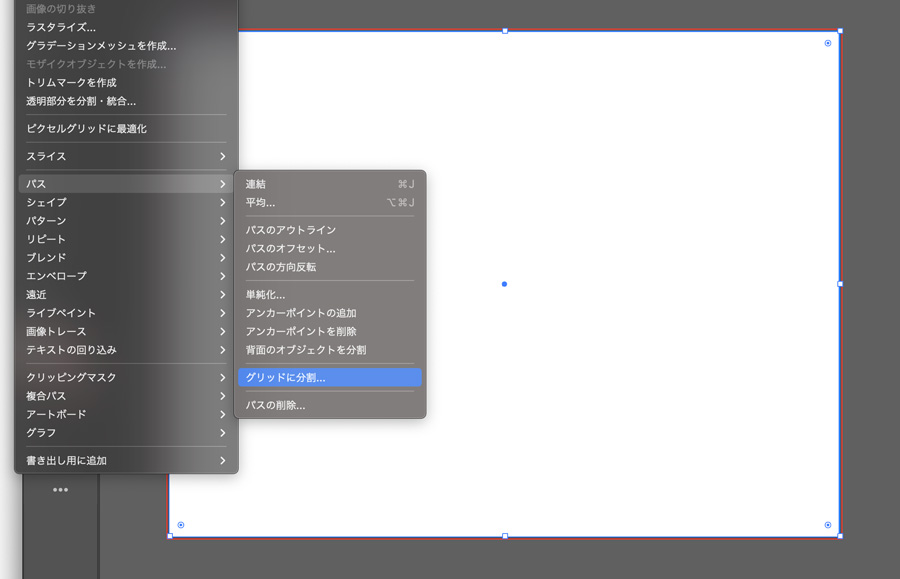The width and height of the screenshot is (900, 579).
Task: Click the top-center bounding box handle
Action: click(505, 31)
